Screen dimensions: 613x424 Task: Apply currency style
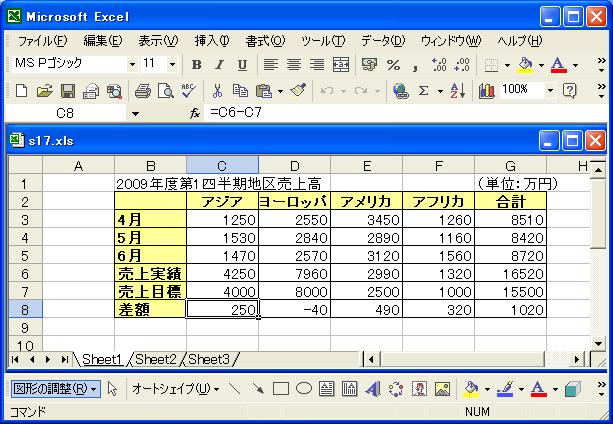[369, 65]
